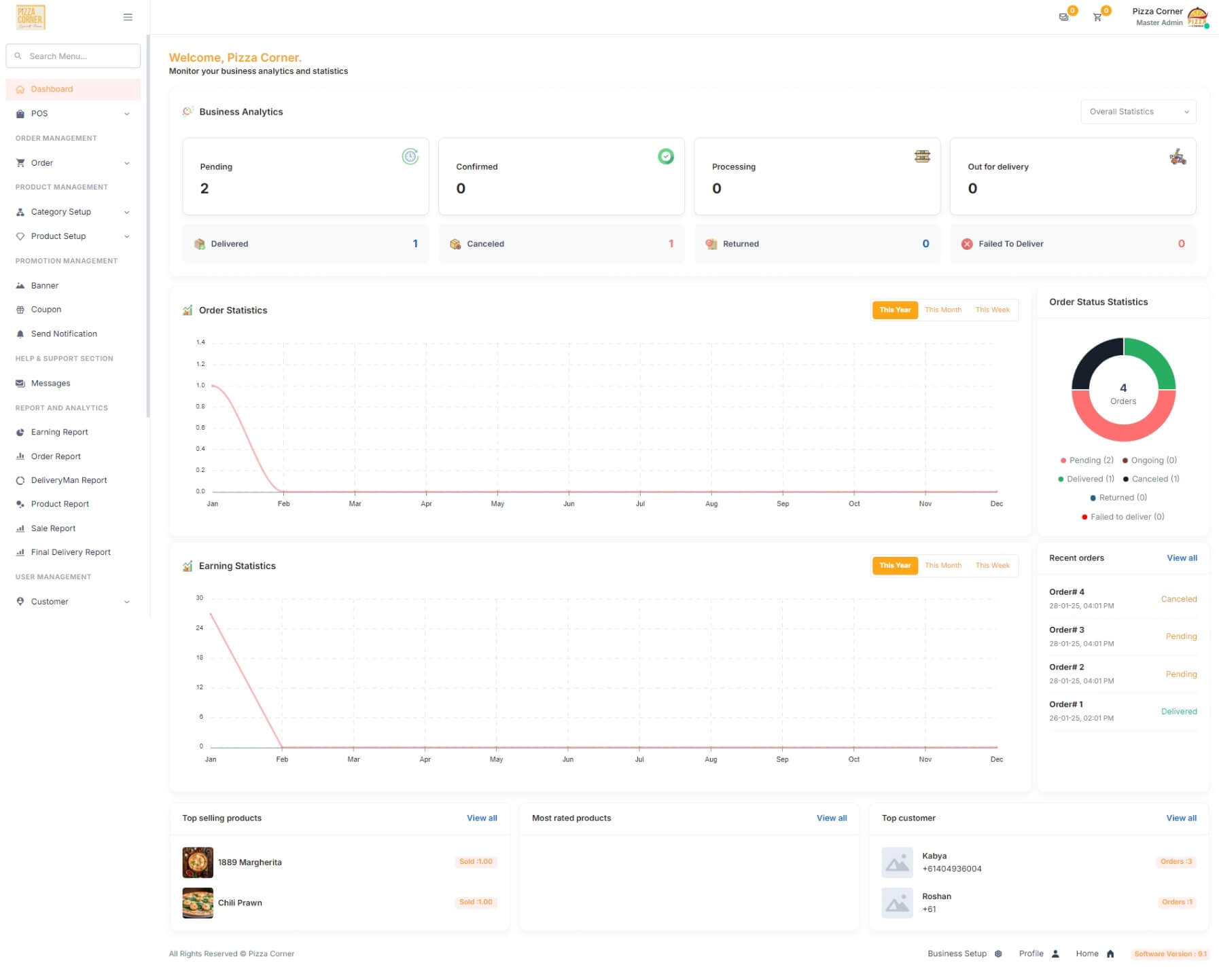Open the messages envelope icon in header
The width and height of the screenshot is (1219, 980).
click(1064, 17)
